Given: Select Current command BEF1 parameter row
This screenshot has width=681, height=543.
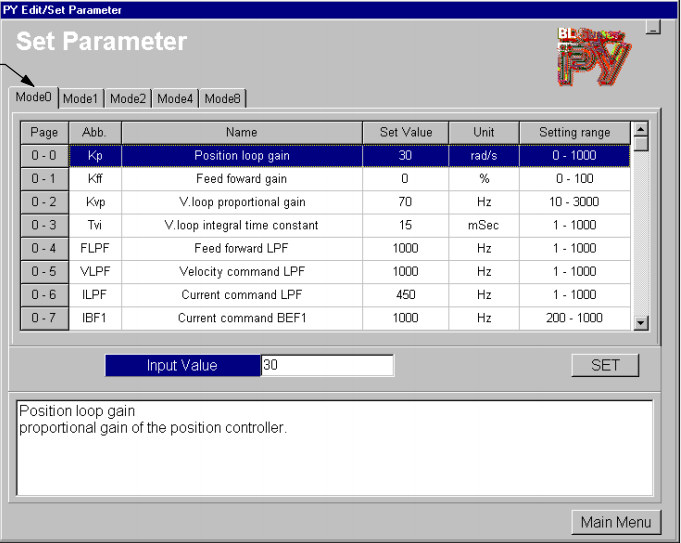Looking at the screenshot, I should click(x=241, y=318).
